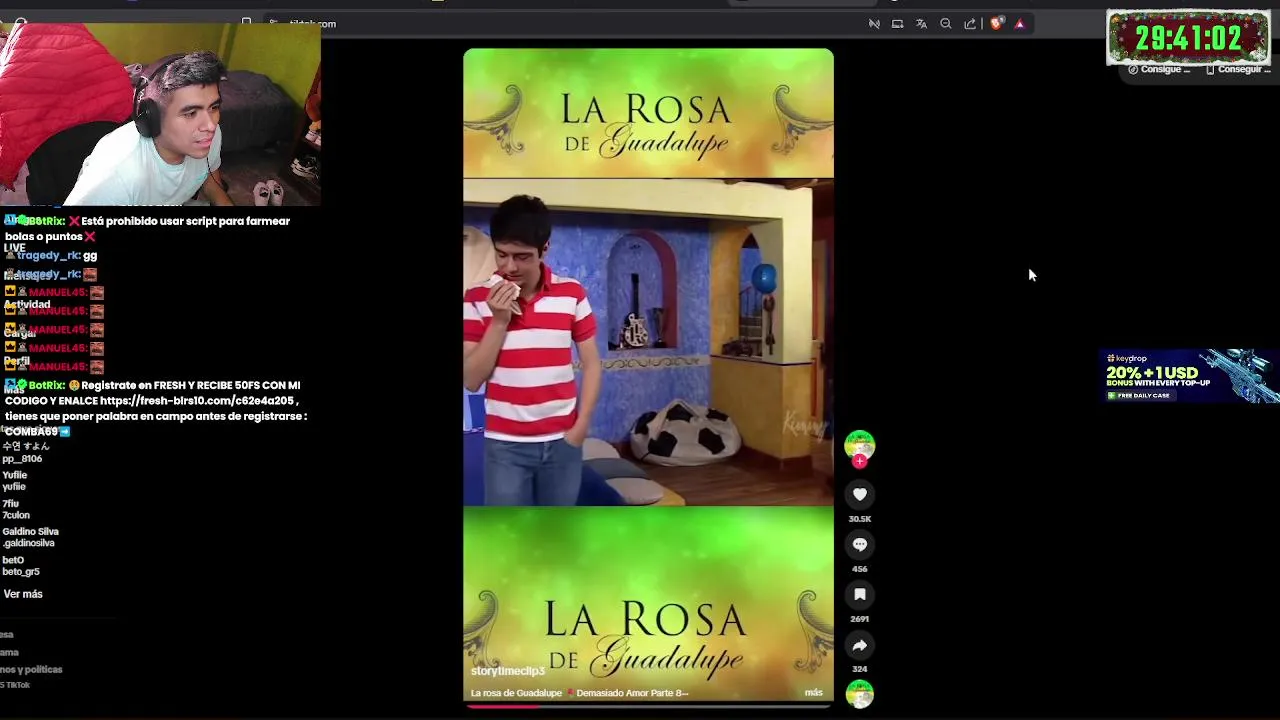Click the crossed-out media icon in address bar
Screen dimensions: 1280x720
[874, 23]
